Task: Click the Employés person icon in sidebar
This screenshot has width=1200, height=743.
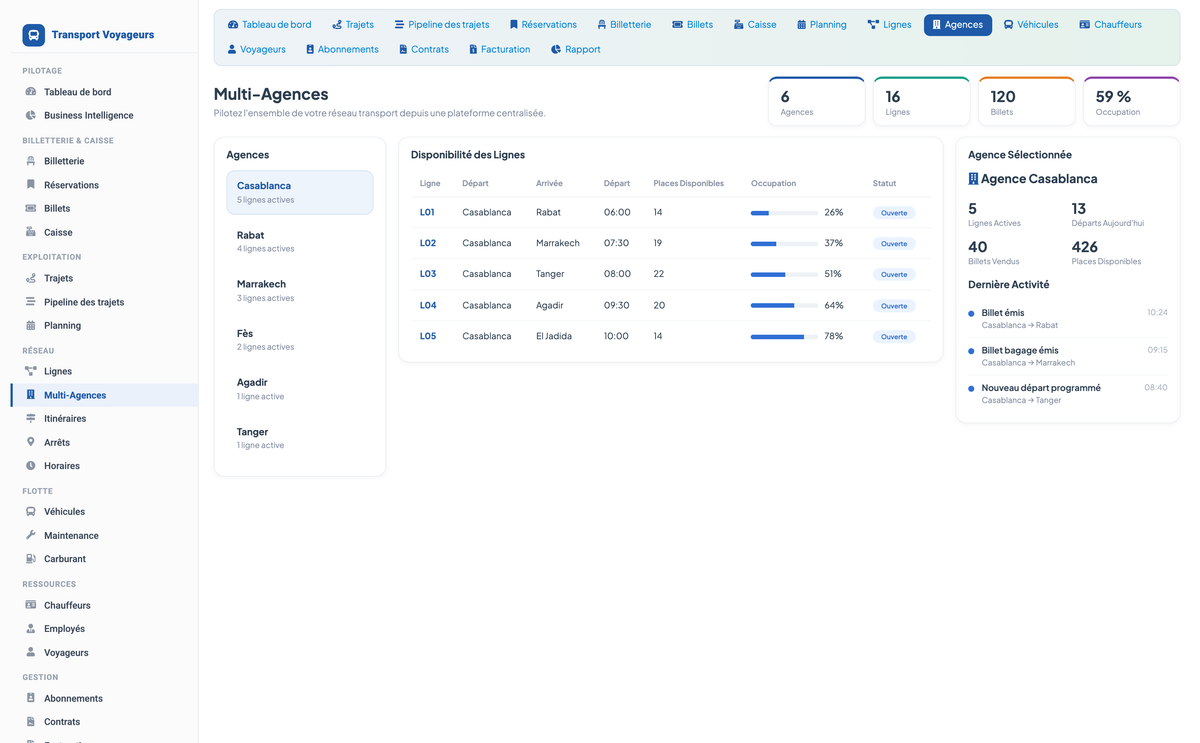Action: pyautogui.click(x=31, y=628)
